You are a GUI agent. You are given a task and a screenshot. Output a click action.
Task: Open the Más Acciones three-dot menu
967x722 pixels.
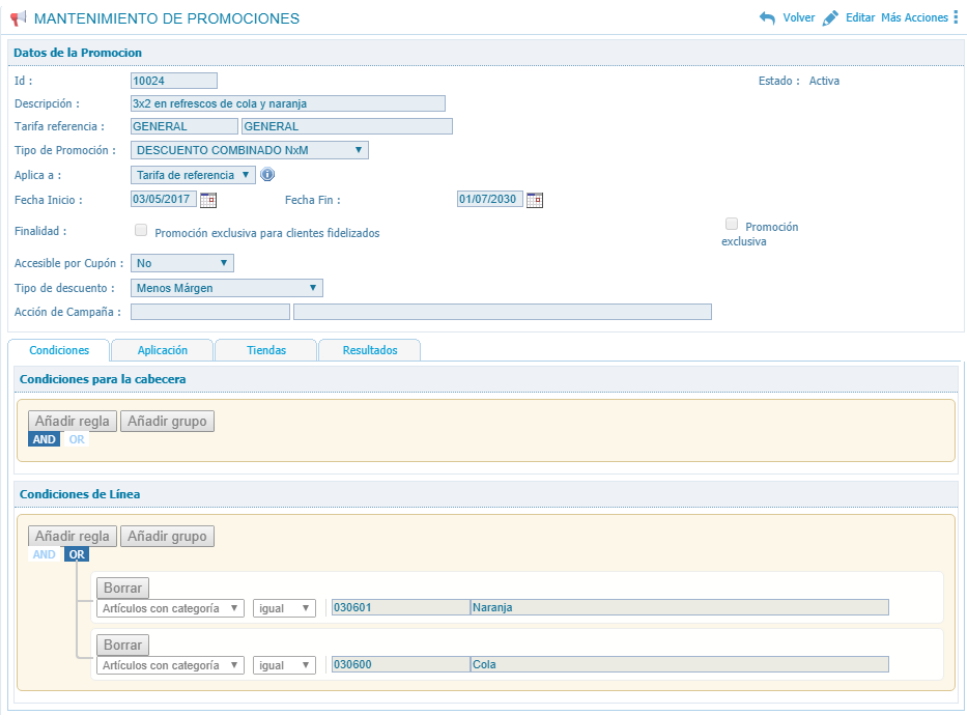point(955,19)
